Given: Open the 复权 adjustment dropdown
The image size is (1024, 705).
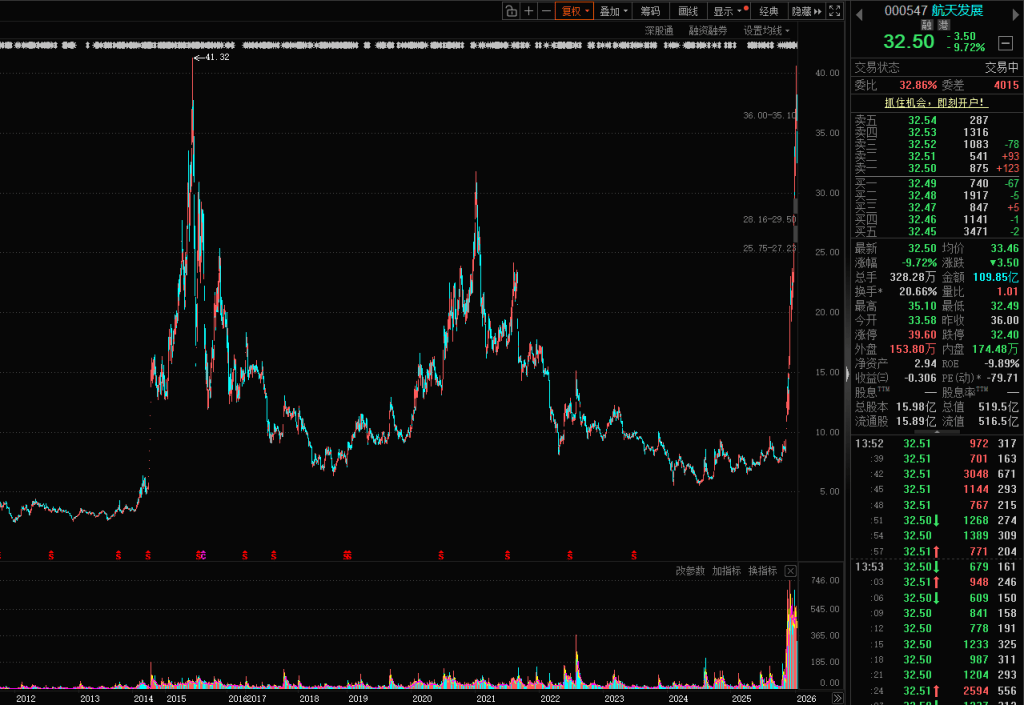Looking at the screenshot, I should (x=575, y=11).
